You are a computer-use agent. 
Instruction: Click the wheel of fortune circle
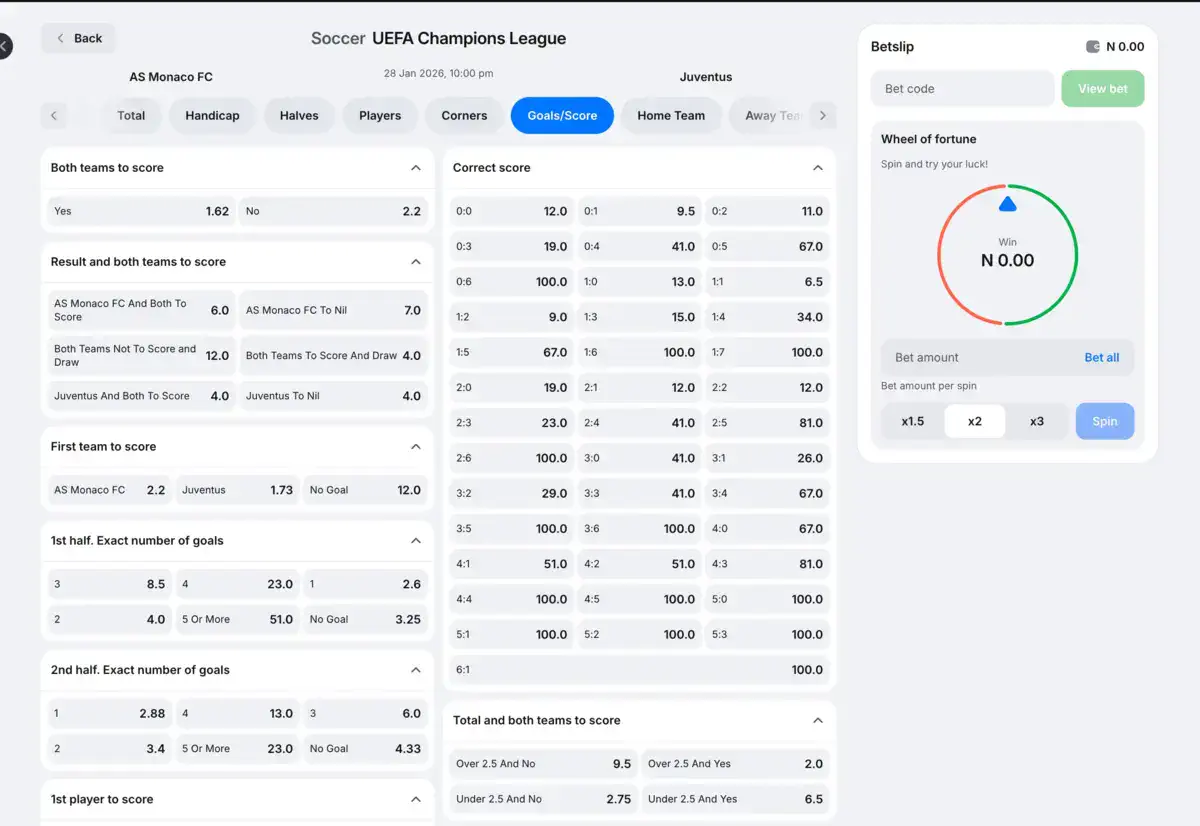tap(1007, 255)
